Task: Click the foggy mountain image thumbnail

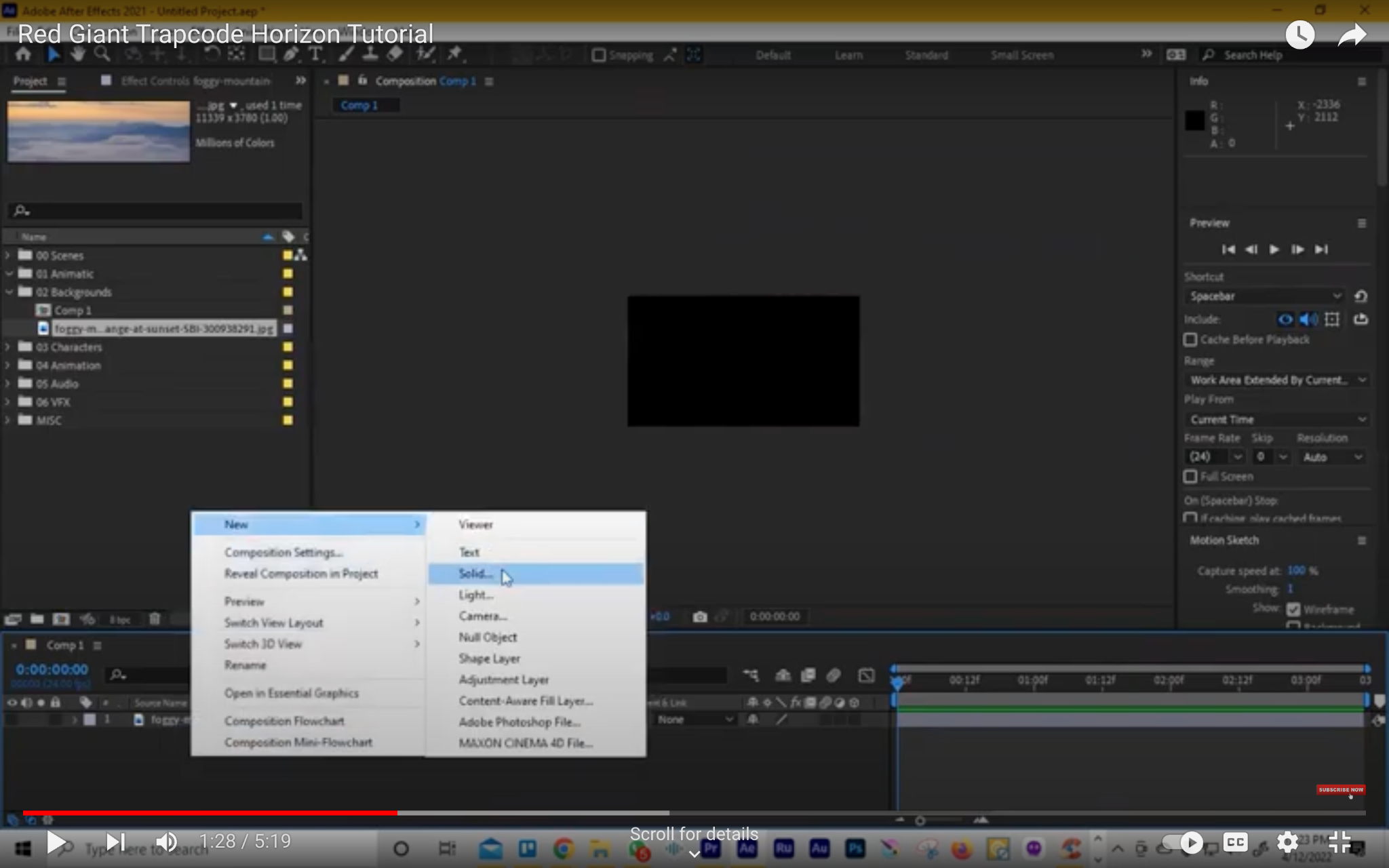Action: pyautogui.click(x=99, y=132)
